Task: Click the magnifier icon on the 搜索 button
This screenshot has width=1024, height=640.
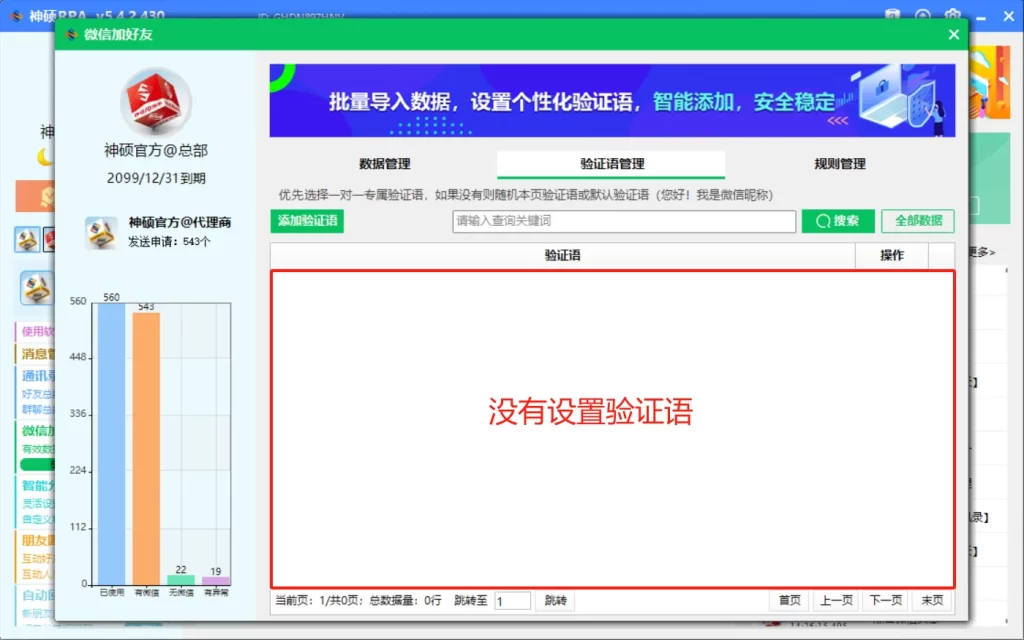Action: click(x=821, y=221)
